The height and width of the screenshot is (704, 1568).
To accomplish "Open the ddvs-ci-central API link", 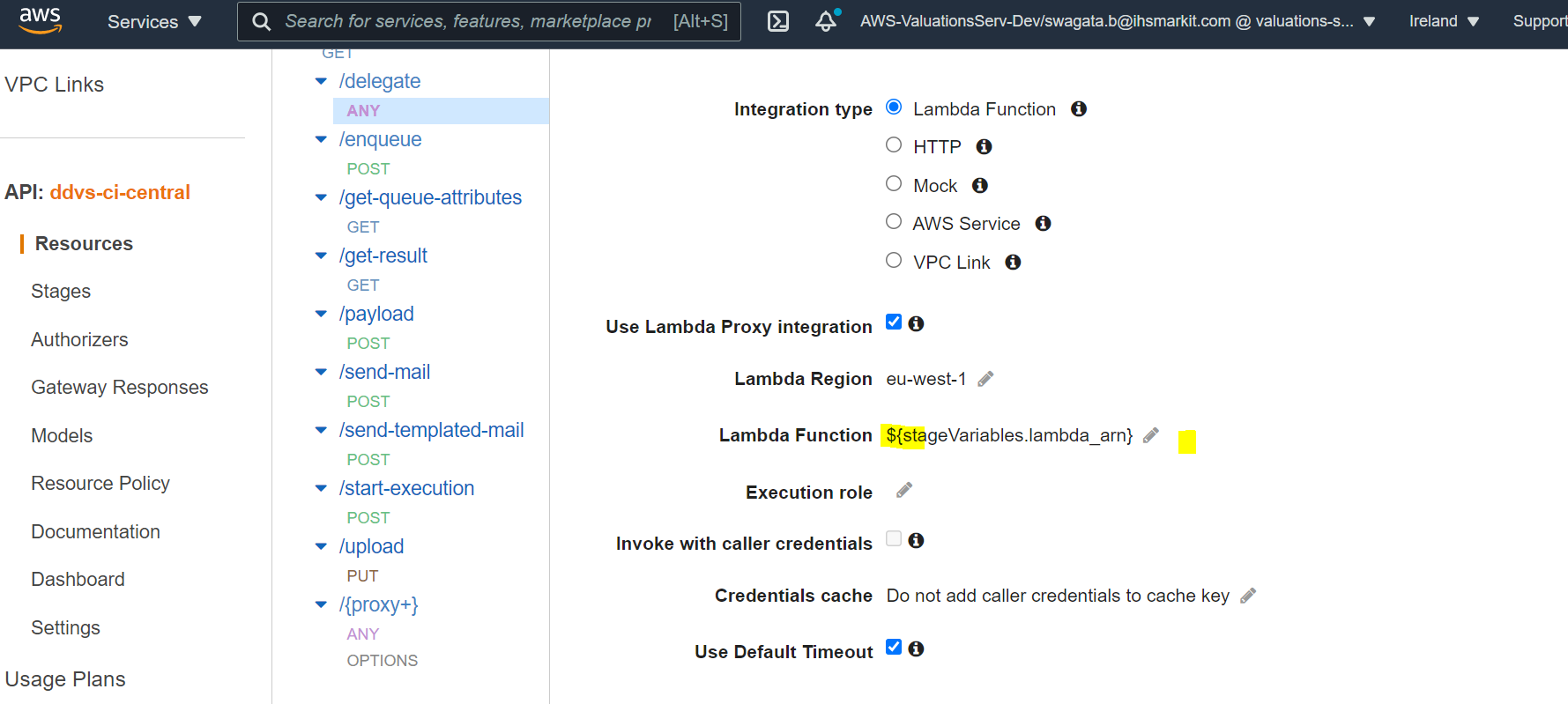I will click(x=120, y=192).
